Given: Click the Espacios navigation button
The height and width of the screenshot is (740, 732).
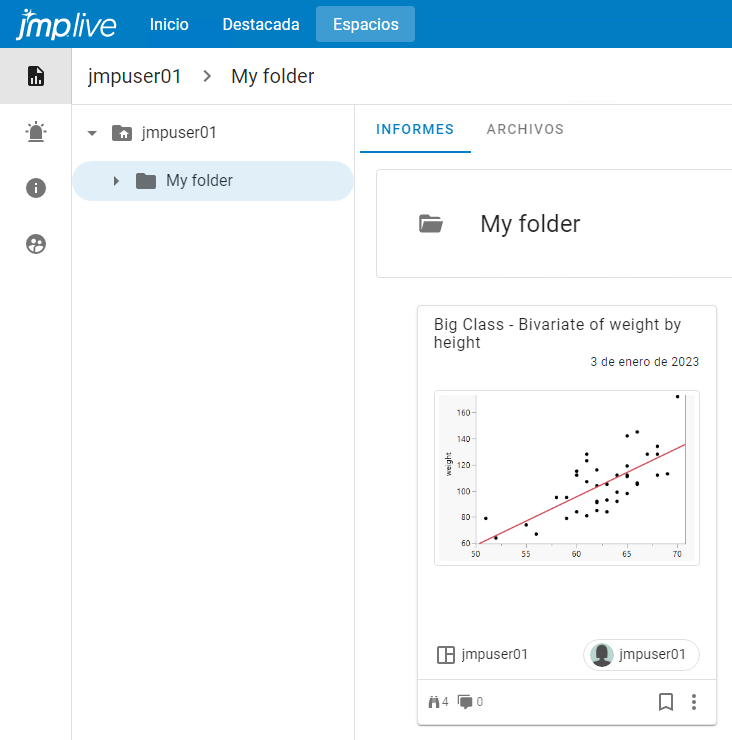Looking at the screenshot, I should tap(365, 24).
